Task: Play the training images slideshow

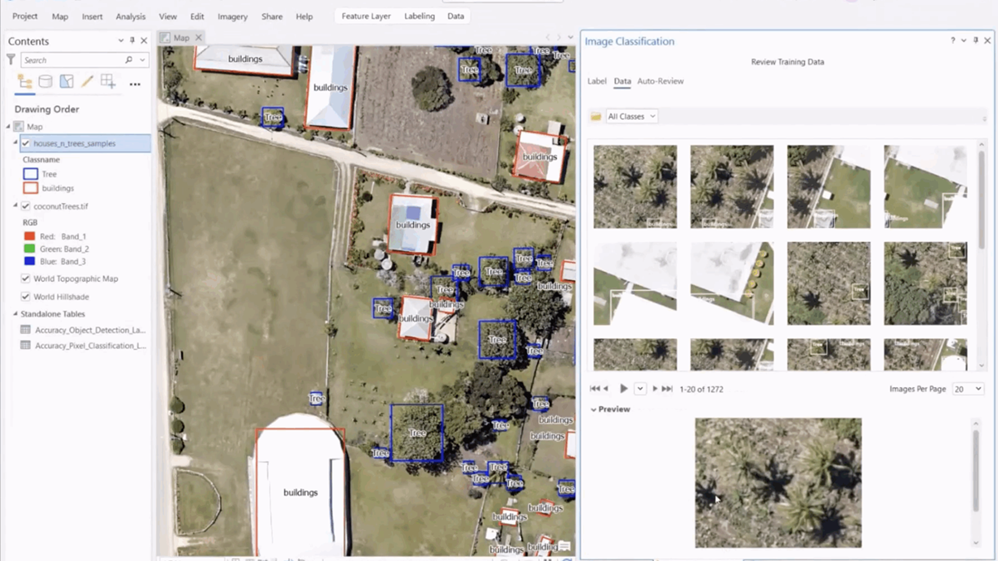Action: (624, 388)
